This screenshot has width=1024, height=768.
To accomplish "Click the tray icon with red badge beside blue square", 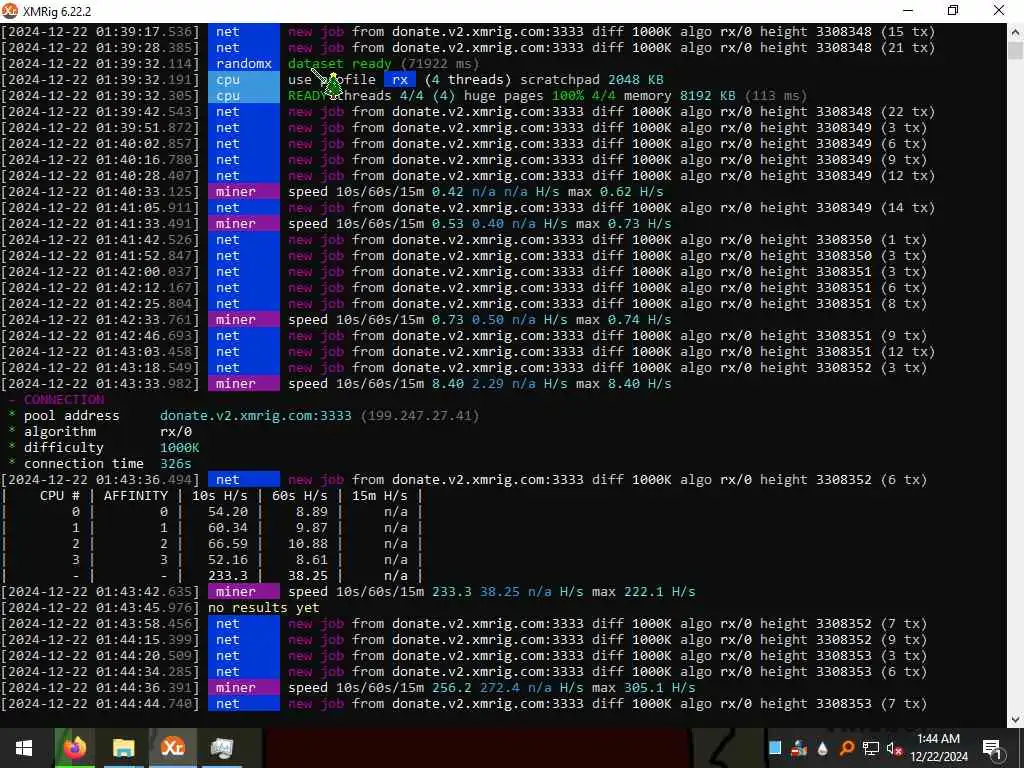I will [799, 748].
